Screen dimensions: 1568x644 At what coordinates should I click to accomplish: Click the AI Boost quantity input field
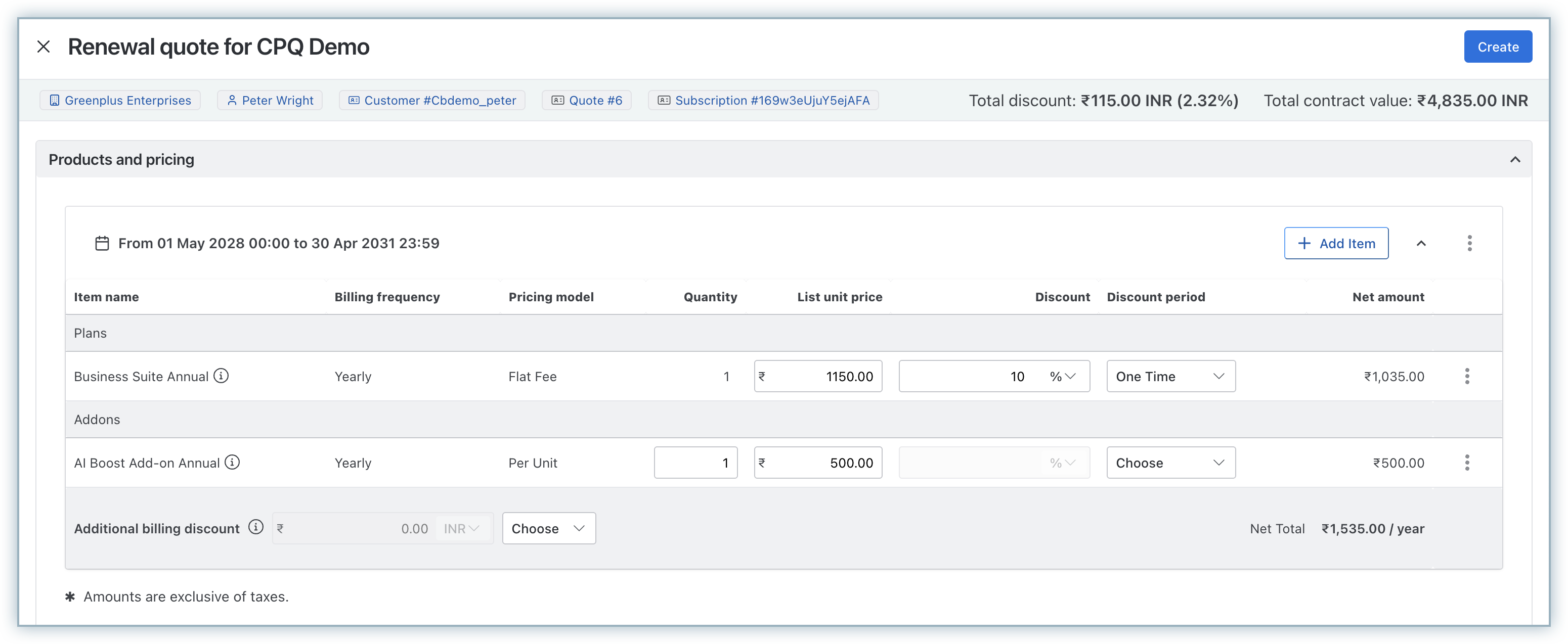coord(696,463)
